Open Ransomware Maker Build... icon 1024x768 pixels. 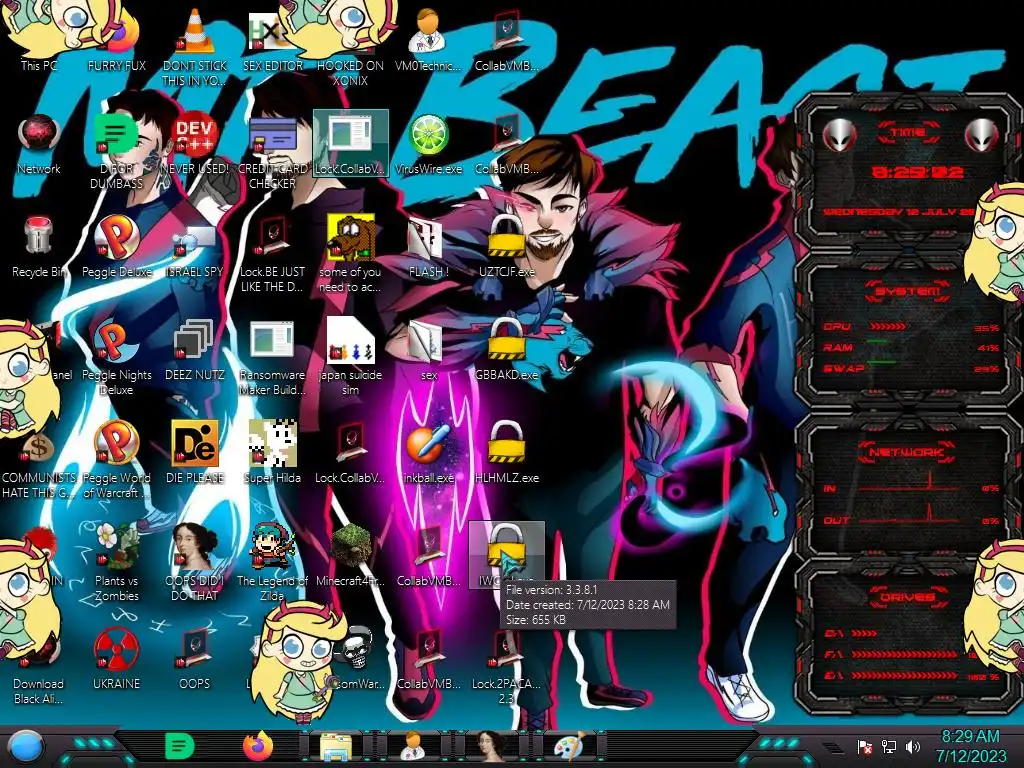coord(272,358)
